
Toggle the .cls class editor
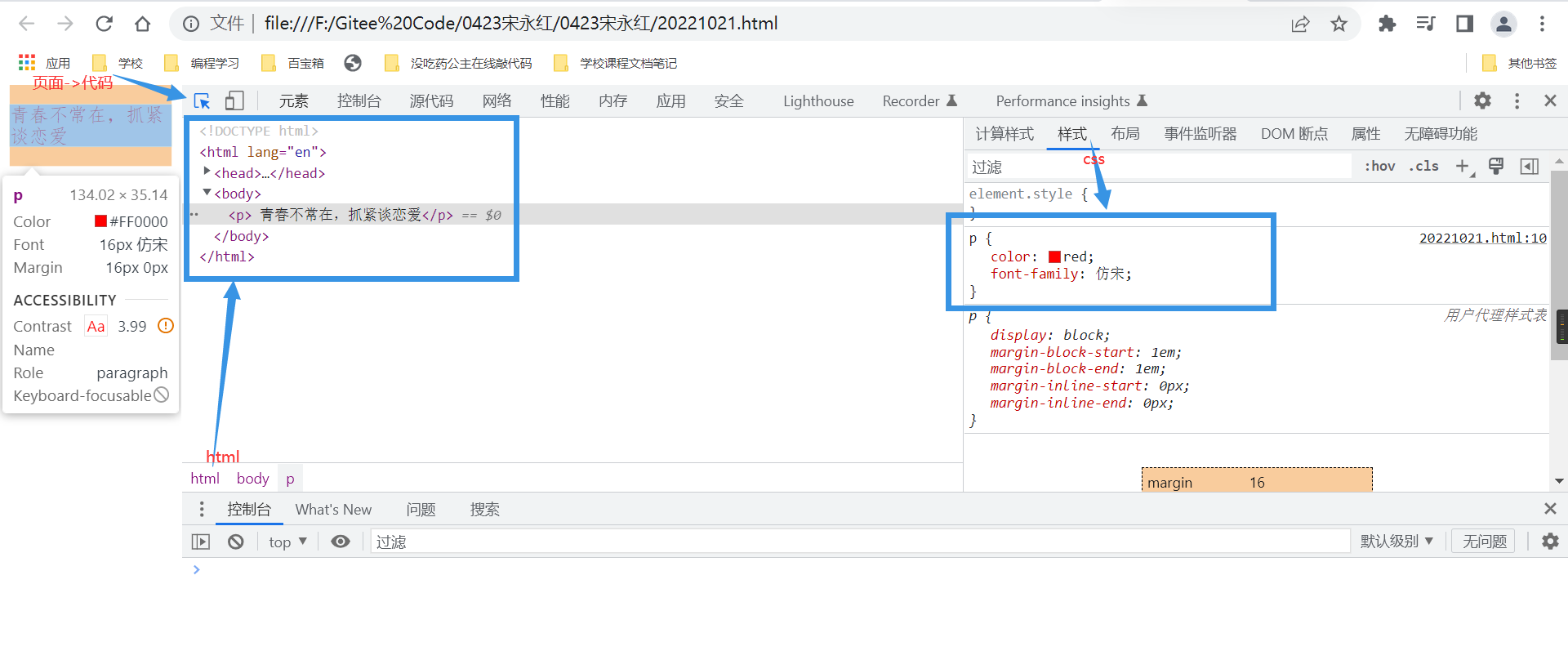1423,166
